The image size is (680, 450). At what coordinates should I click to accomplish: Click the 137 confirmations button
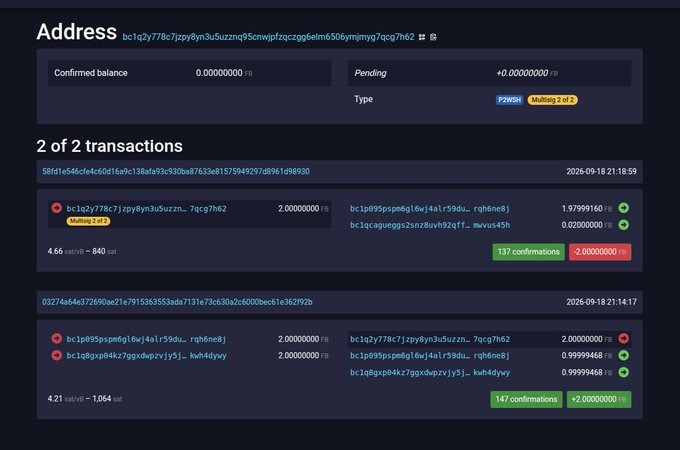(x=528, y=252)
